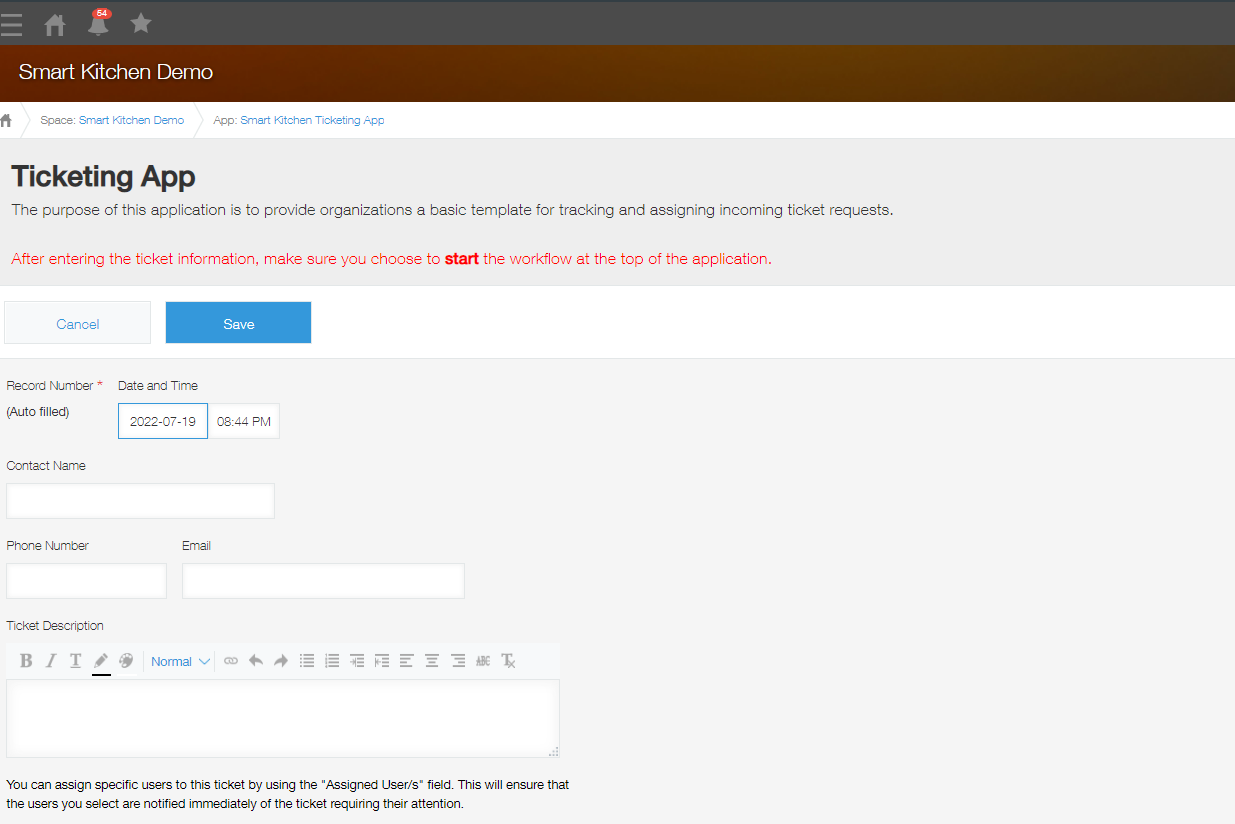Open the favorites star icon
The height and width of the screenshot is (824, 1235).
pyautogui.click(x=141, y=23)
